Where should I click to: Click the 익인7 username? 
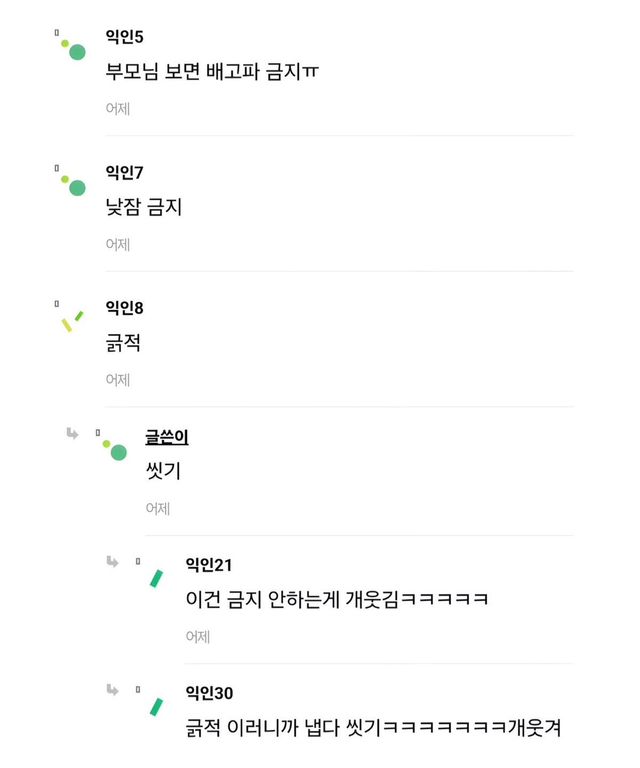pyautogui.click(x=124, y=173)
